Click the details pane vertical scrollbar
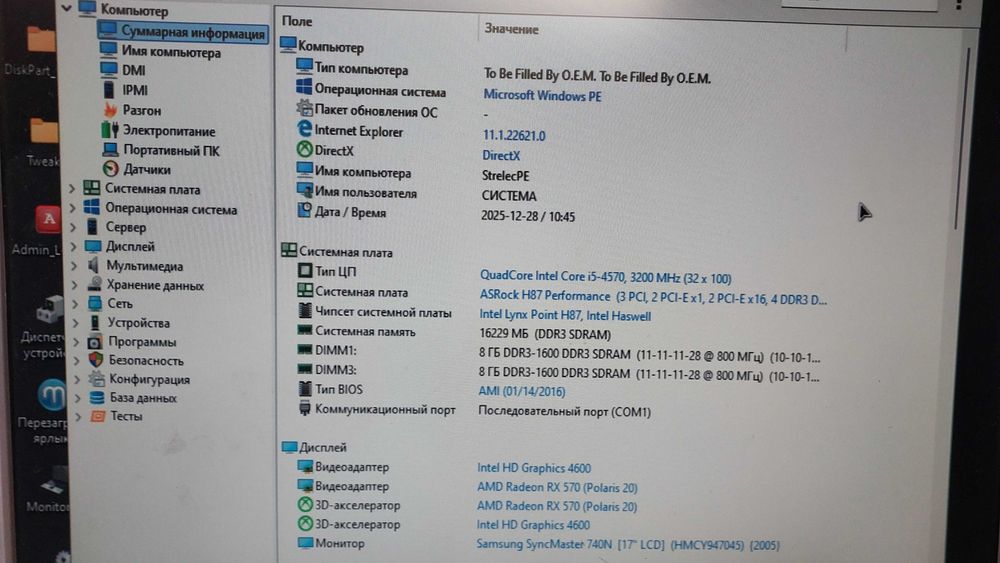Image resolution: width=1000 pixels, height=563 pixels. click(962, 137)
